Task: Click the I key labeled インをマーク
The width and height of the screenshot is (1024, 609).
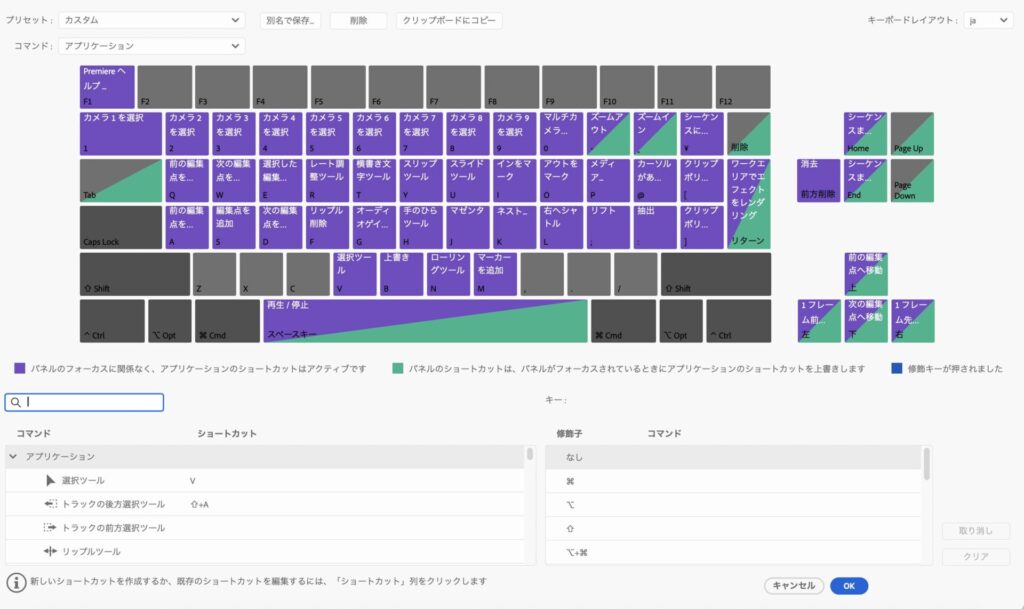Action: [515, 181]
